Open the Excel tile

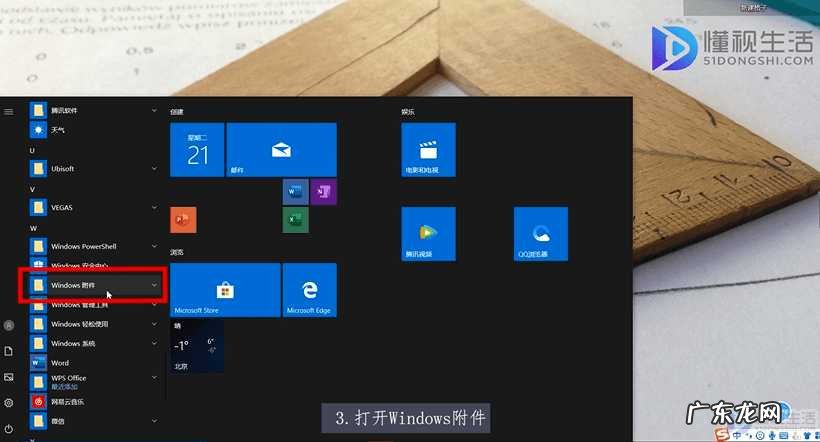click(x=295, y=219)
